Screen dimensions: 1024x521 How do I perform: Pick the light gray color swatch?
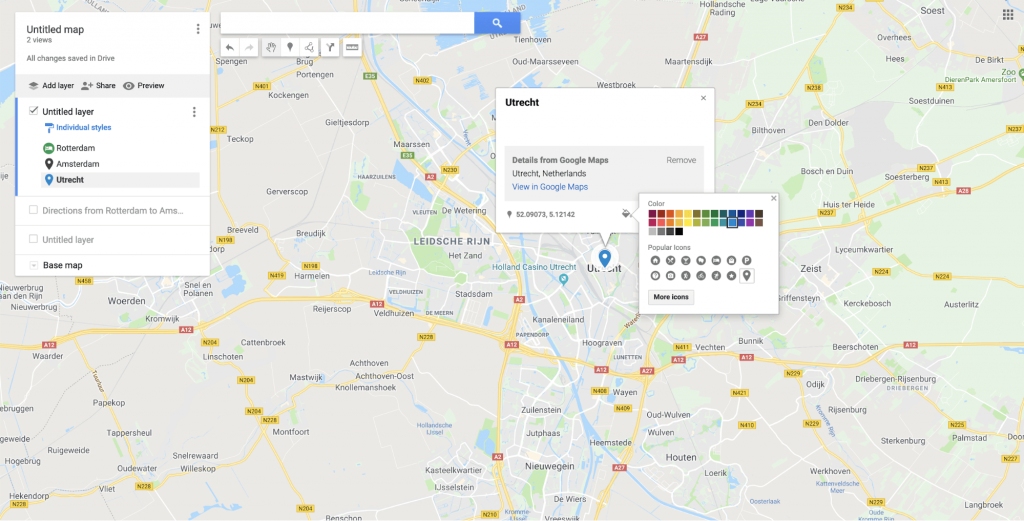tap(652, 231)
